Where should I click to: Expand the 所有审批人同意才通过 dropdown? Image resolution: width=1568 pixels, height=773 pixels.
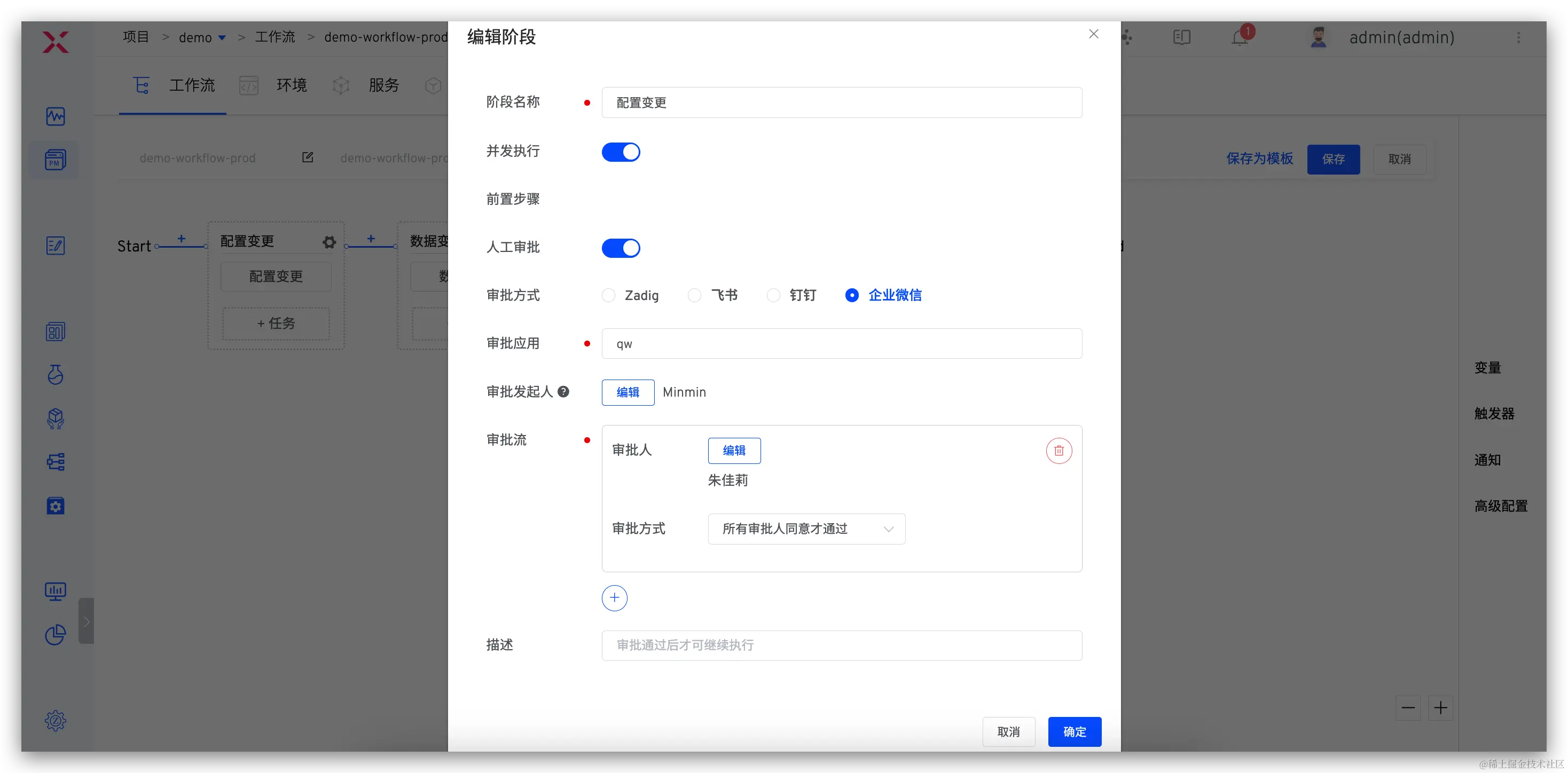click(806, 529)
